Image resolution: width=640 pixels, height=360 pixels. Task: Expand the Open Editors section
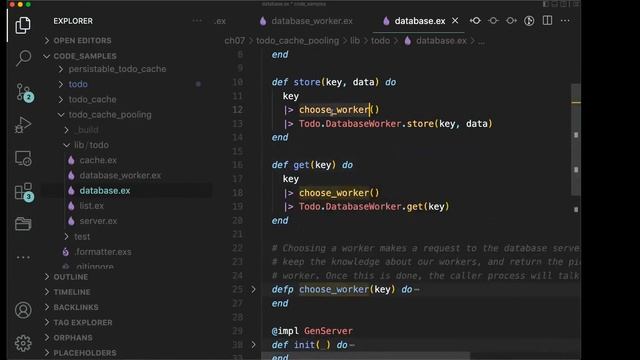tap(82, 40)
